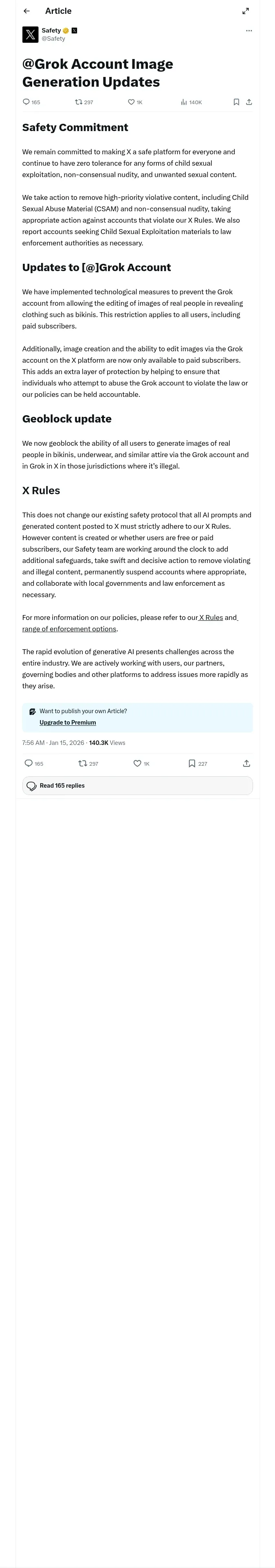Like the article using top heart icon
The width and height of the screenshot is (275, 1568).
click(x=131, y=102)
